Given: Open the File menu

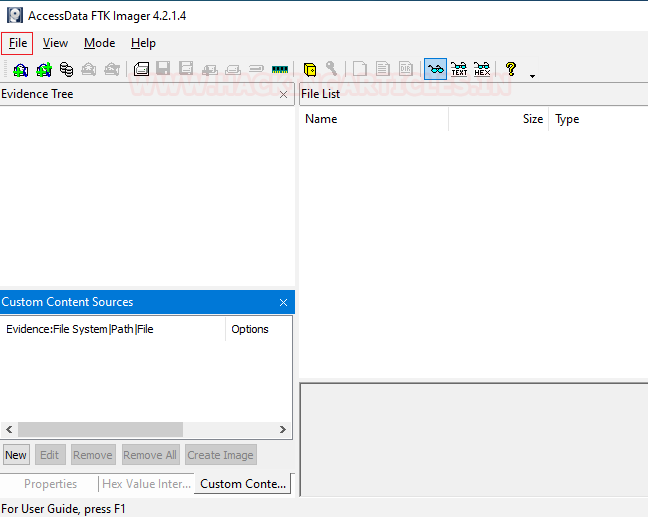Looking at the screenshot, I should 17,43.
